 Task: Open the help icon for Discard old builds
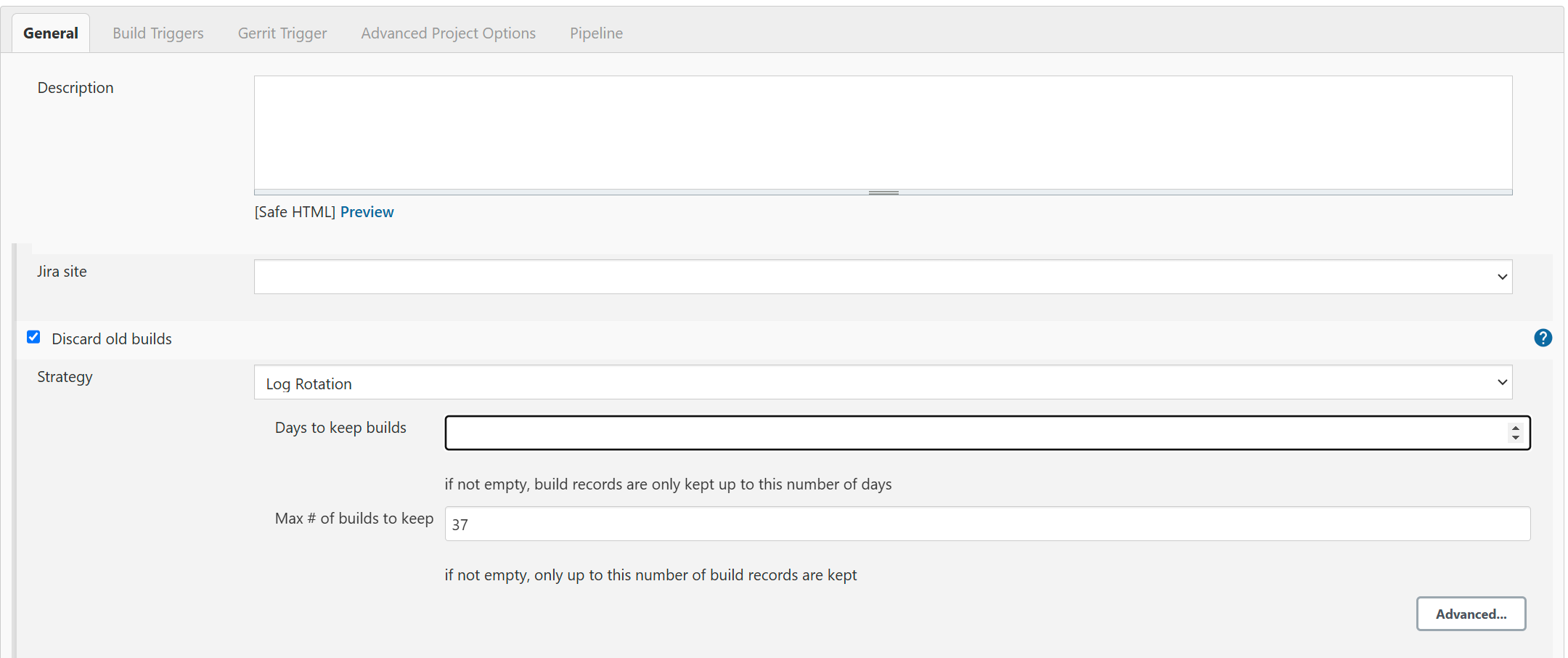coord(1543,338)
